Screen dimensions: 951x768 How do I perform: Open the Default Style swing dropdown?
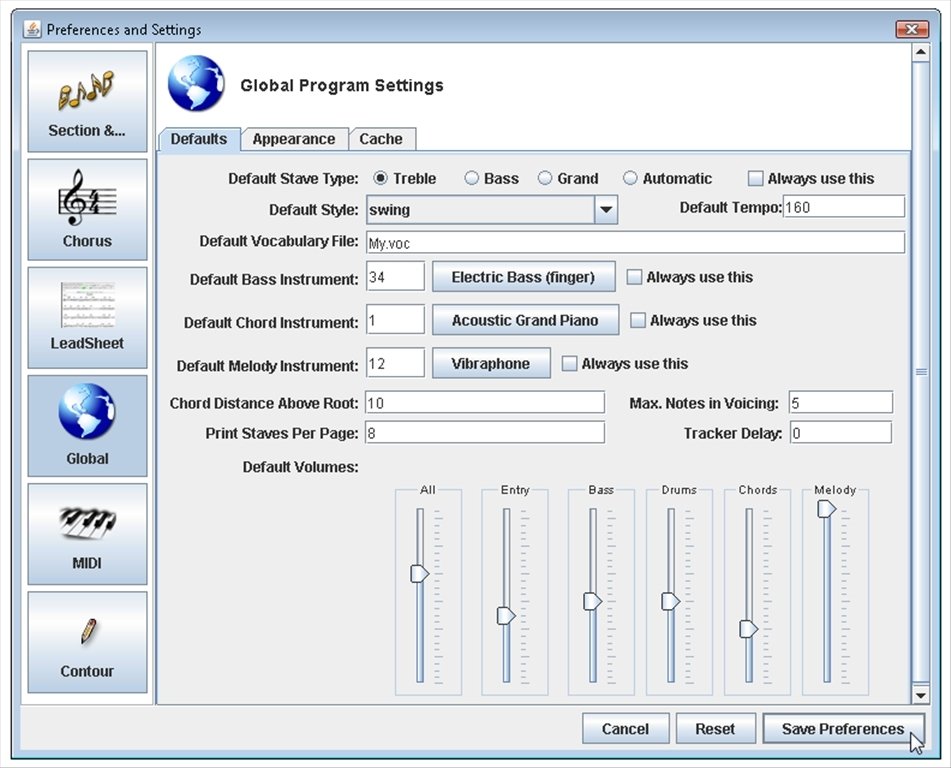492,210
